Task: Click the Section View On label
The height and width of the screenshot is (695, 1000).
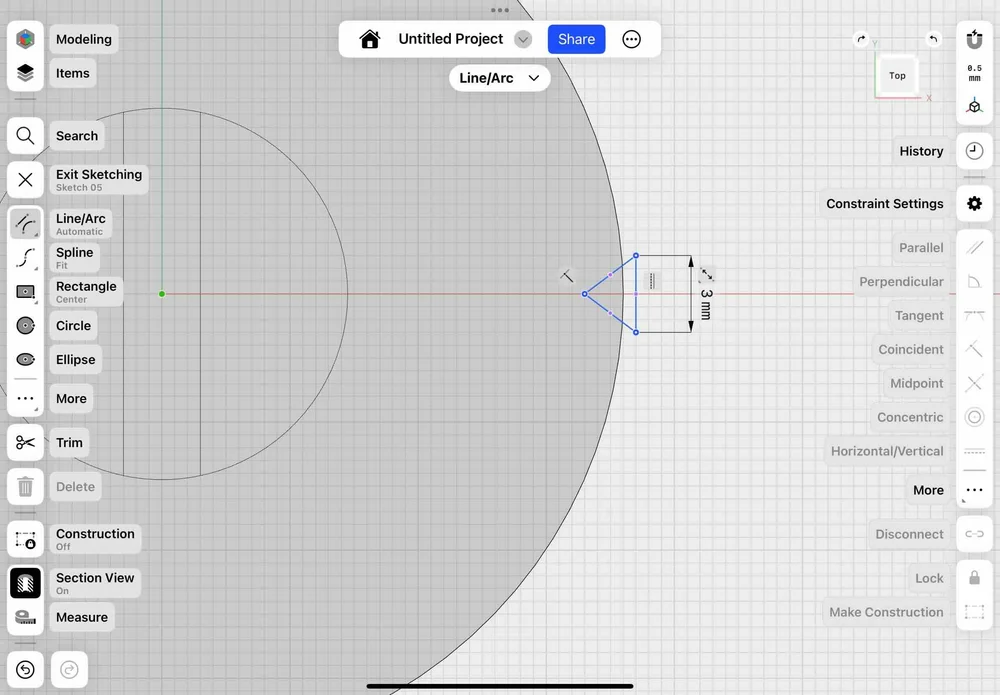Action: (x=95, y=583)
